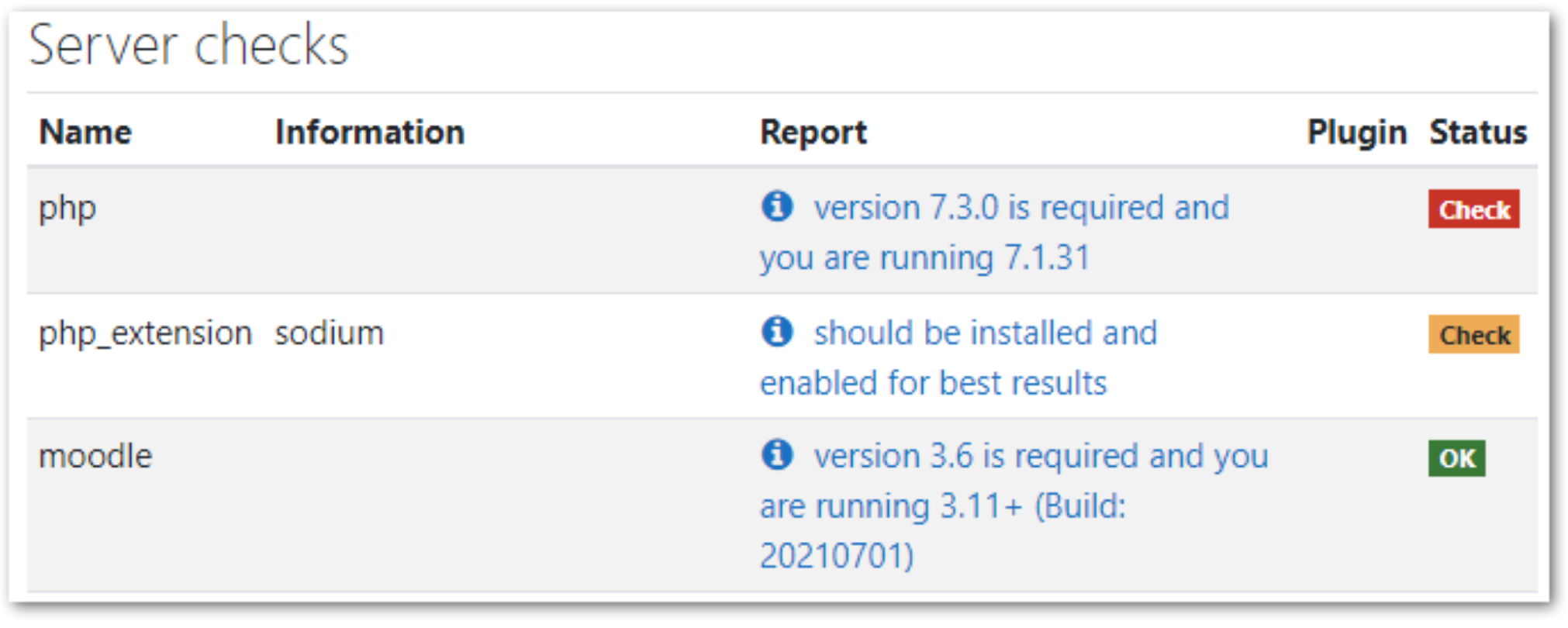Click the Name column header
The height and width of the screenshot is (628, 1568).
pos(85,133)
